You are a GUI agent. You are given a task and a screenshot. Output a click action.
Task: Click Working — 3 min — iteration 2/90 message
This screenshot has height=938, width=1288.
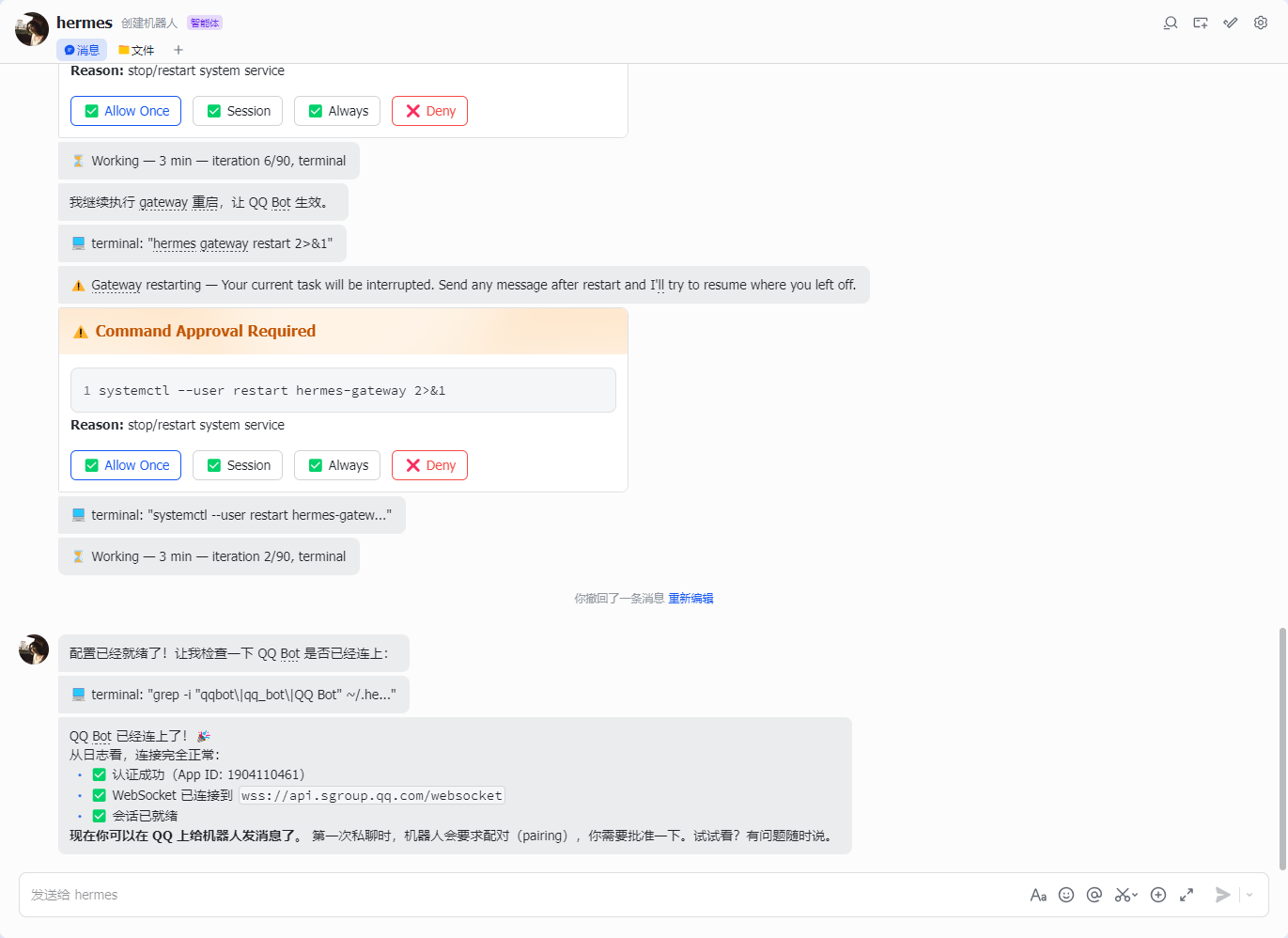[x=209, y=556]
